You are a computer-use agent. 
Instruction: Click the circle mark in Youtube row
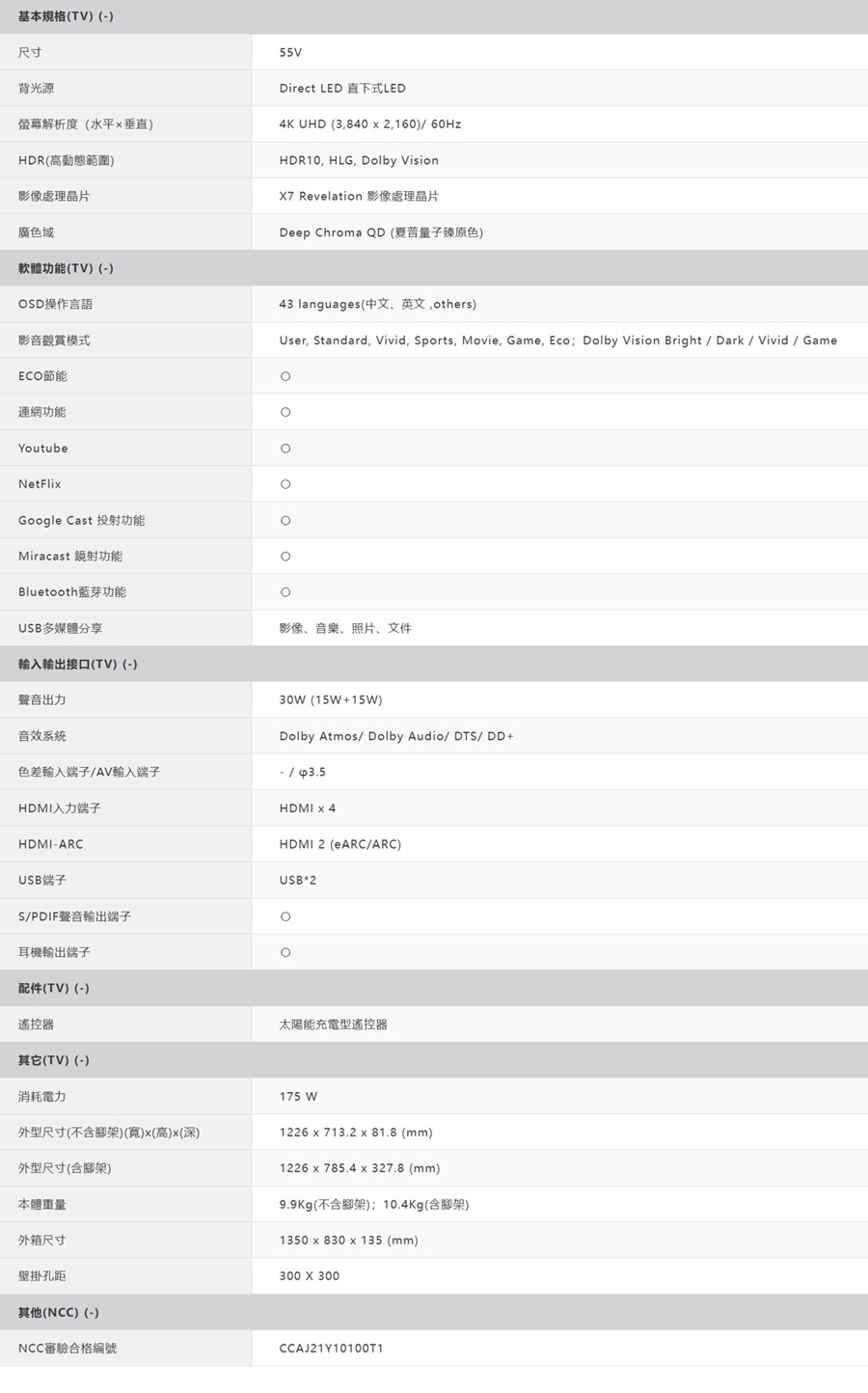pos(285,449)
